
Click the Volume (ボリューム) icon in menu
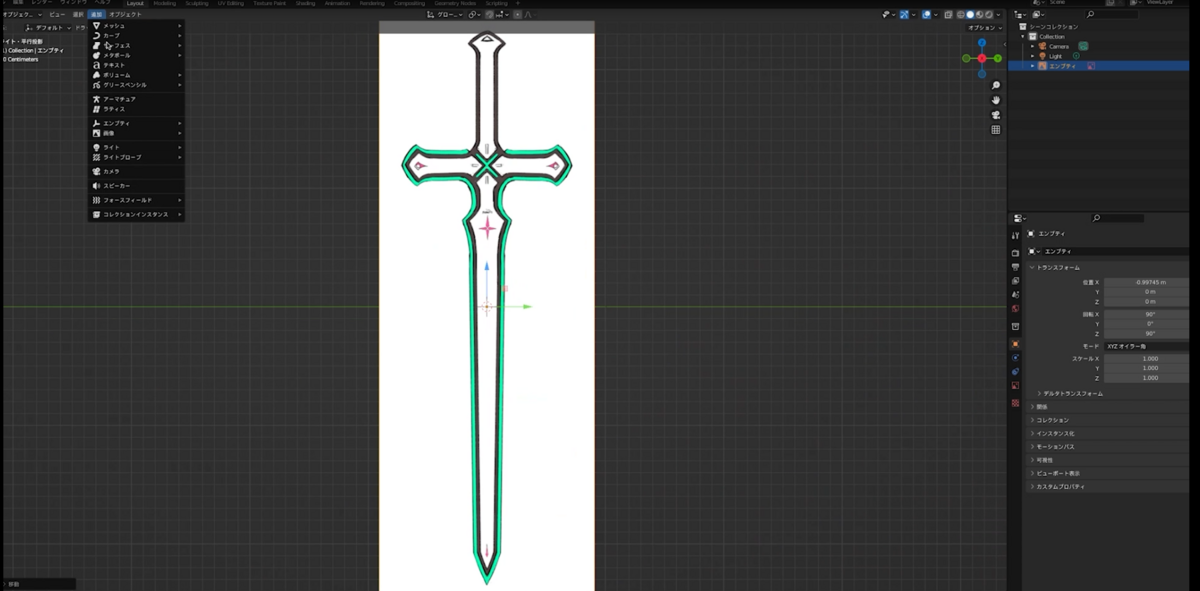click(x=96, y=75)
